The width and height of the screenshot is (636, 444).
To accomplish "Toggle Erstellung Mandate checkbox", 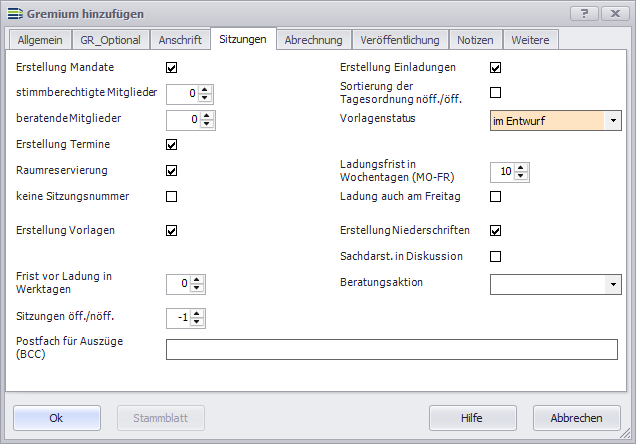I will [171, 68].
